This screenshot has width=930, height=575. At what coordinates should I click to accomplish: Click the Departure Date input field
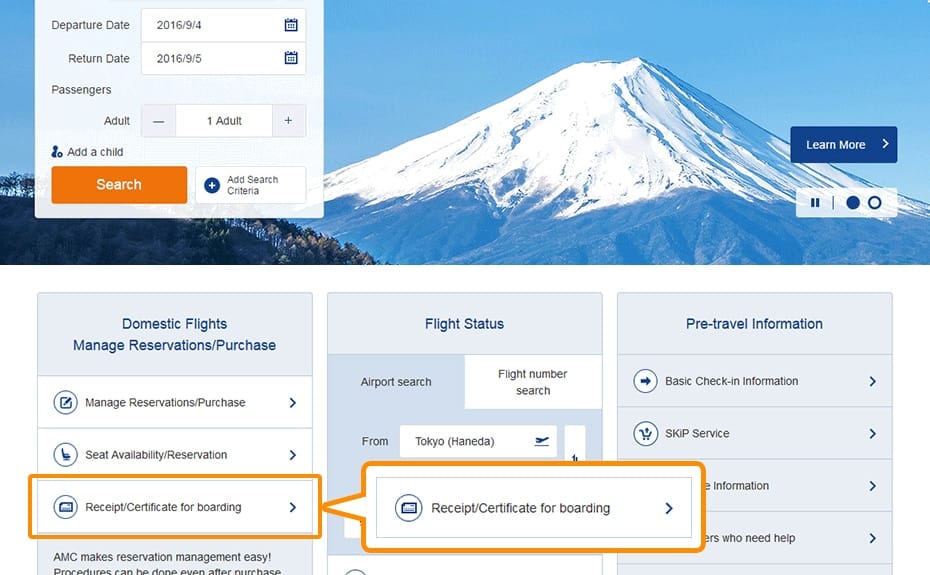point(210,26)
